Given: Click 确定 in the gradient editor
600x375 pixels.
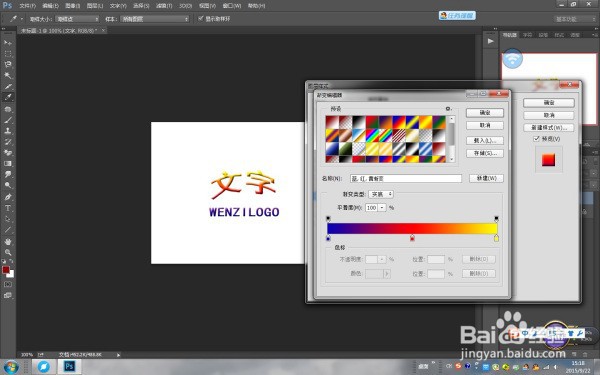Looking at the screenshot, I should pyautogui.click(x=485, y=113).
